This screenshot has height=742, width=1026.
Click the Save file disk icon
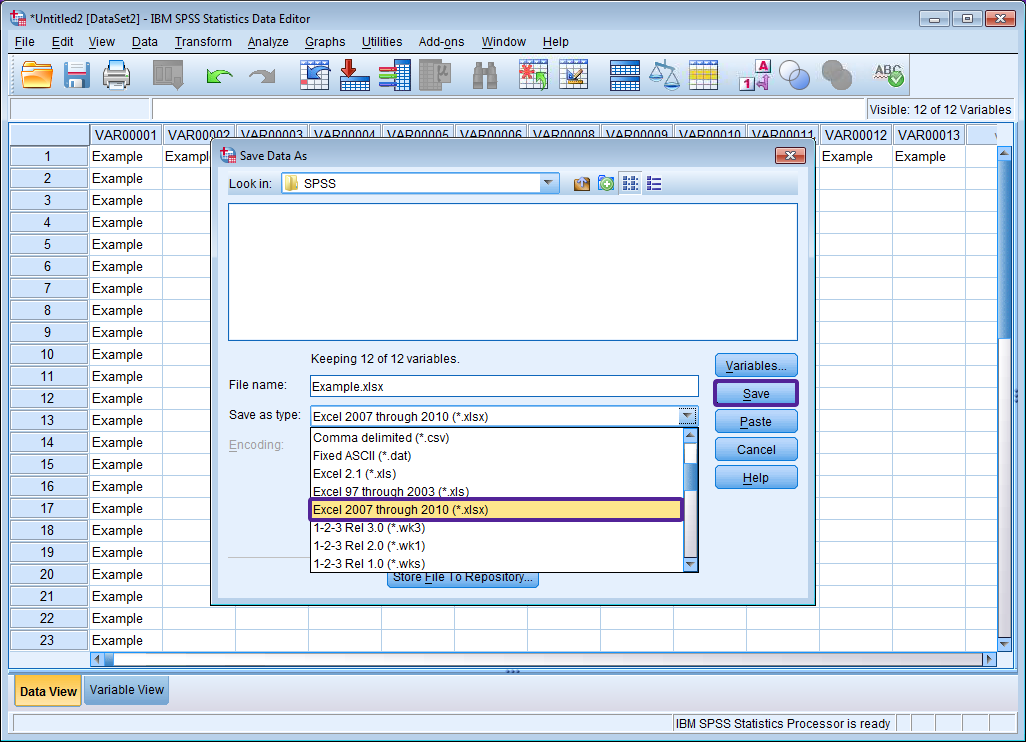click(x=77, y=75)
